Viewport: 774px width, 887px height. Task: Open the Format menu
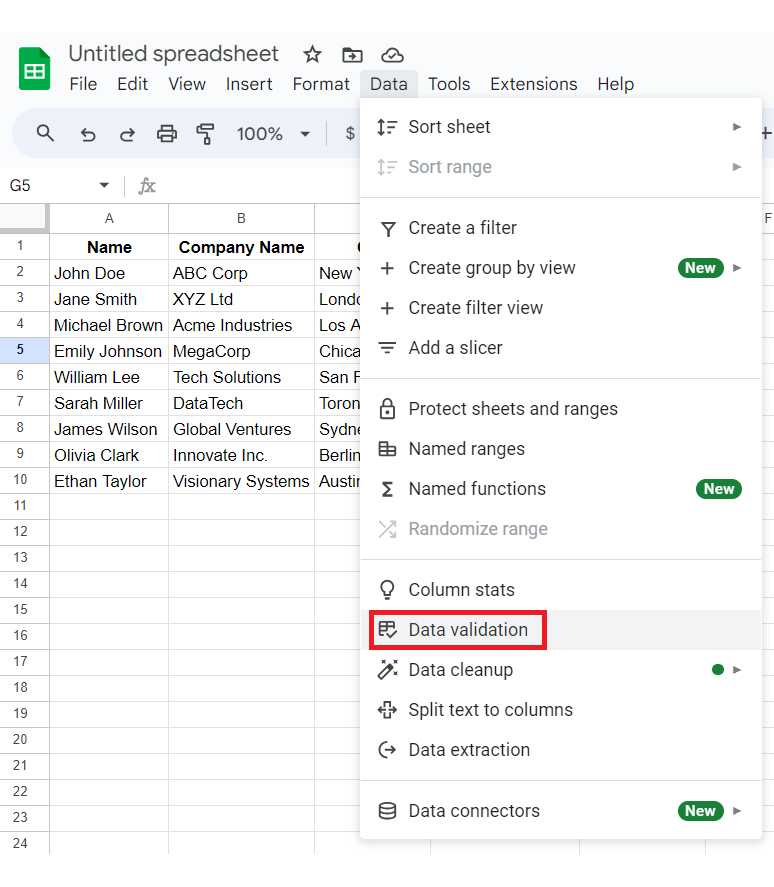(321, 84)
